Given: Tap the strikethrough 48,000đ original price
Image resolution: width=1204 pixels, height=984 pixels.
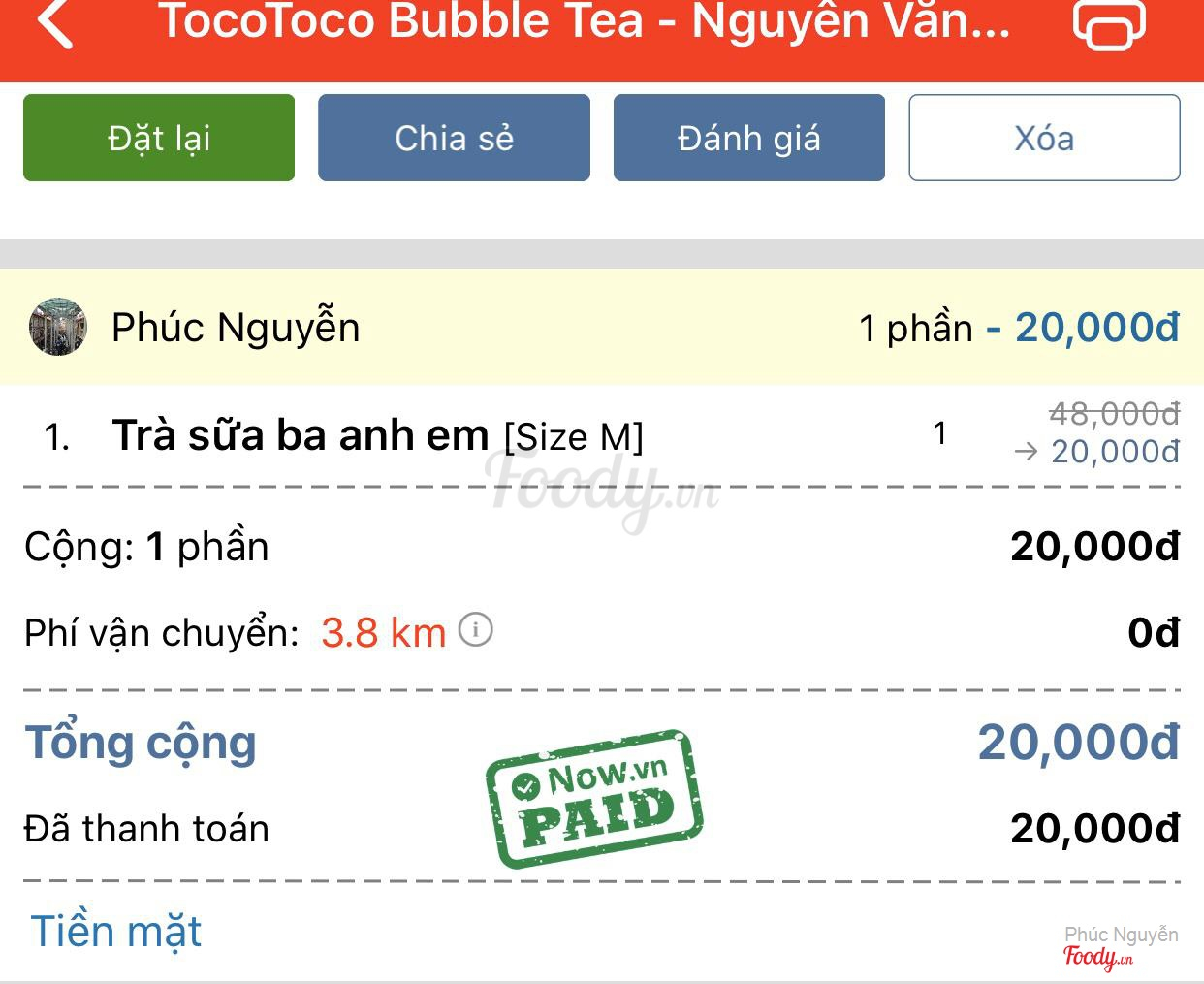Looking at the screenshot, I should click(1115, 414).
